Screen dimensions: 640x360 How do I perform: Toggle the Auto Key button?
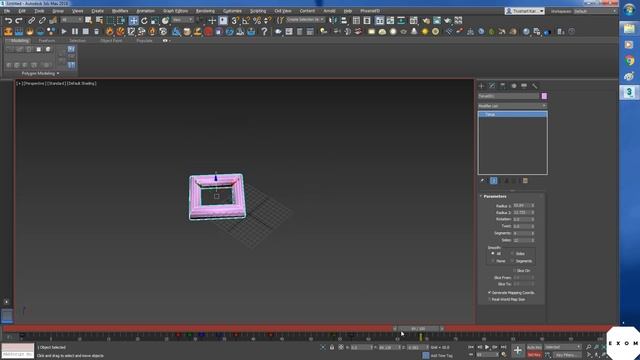(534, 347)
